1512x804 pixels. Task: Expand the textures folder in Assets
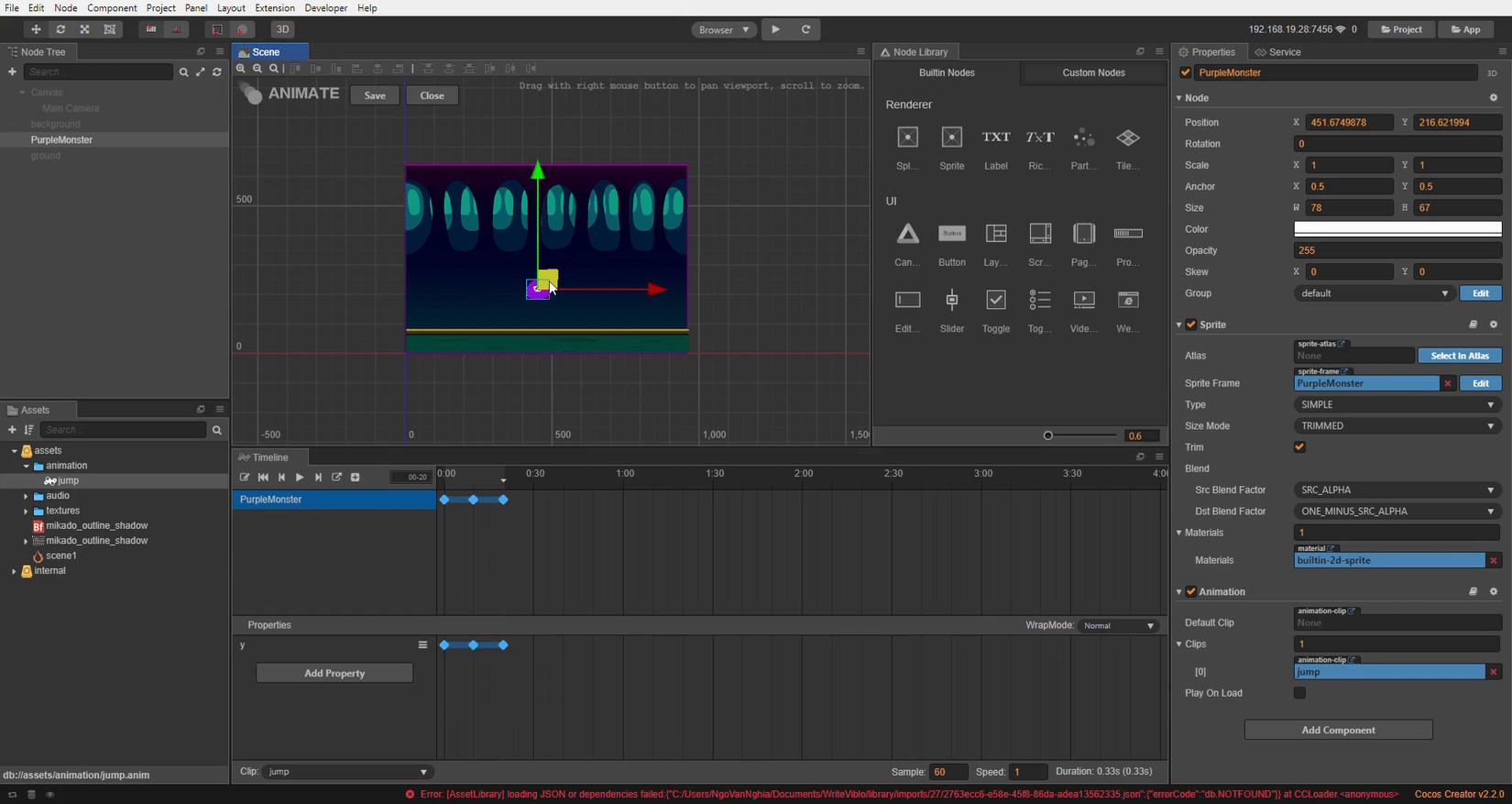[x=26, y=512]
